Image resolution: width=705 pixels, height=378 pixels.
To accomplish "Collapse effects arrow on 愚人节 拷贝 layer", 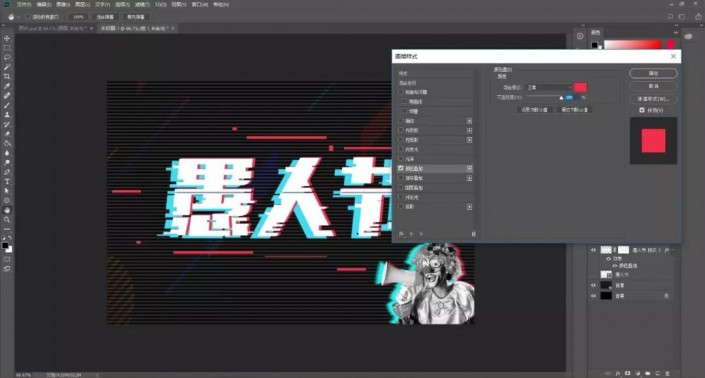I will click(x=673, y=250).
